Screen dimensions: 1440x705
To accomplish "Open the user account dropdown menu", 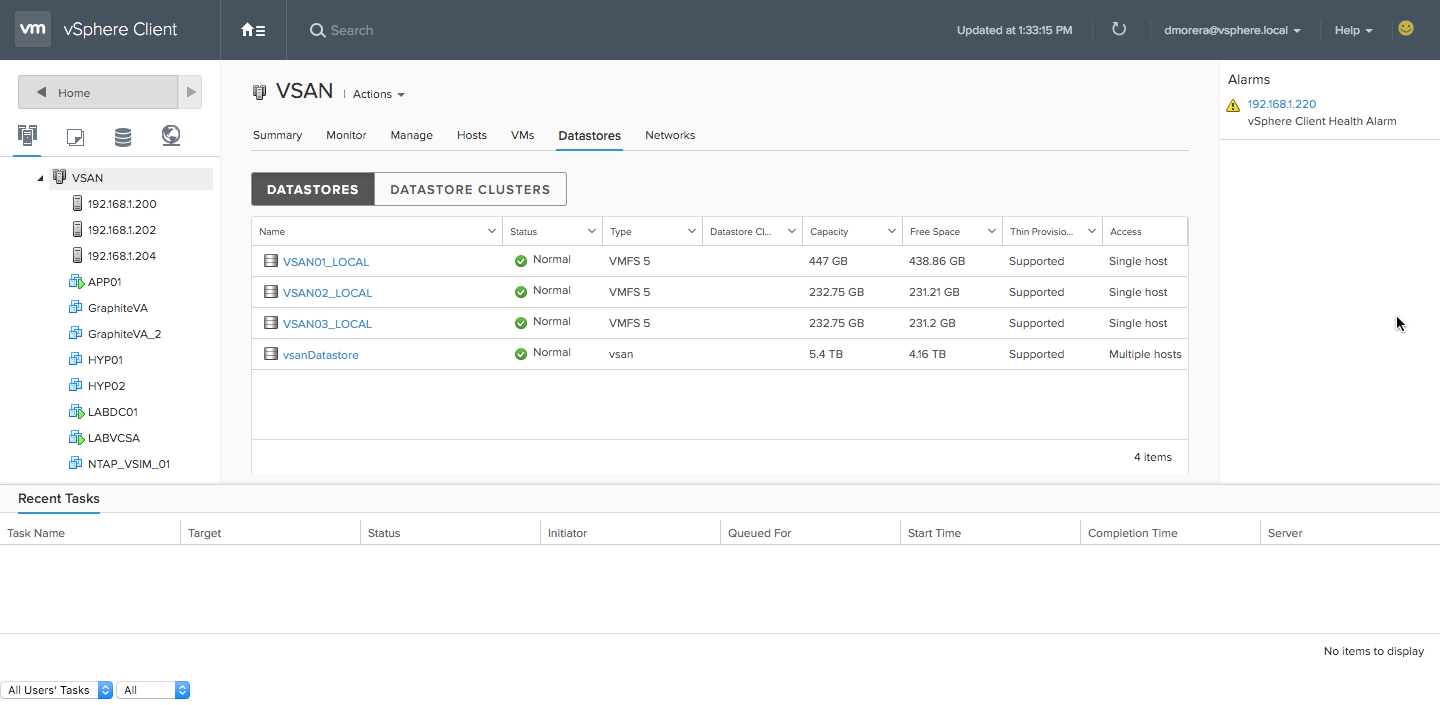I will click(1232, 30).
